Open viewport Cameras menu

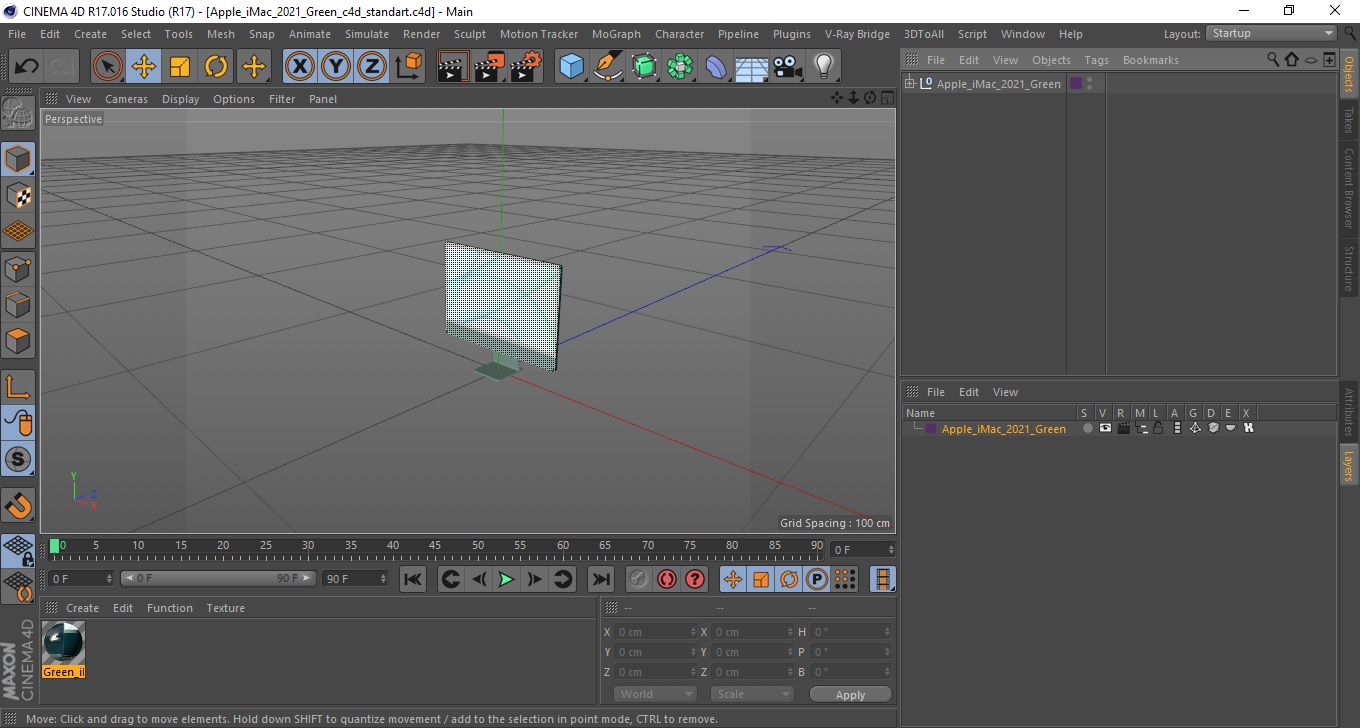point(126,99)
